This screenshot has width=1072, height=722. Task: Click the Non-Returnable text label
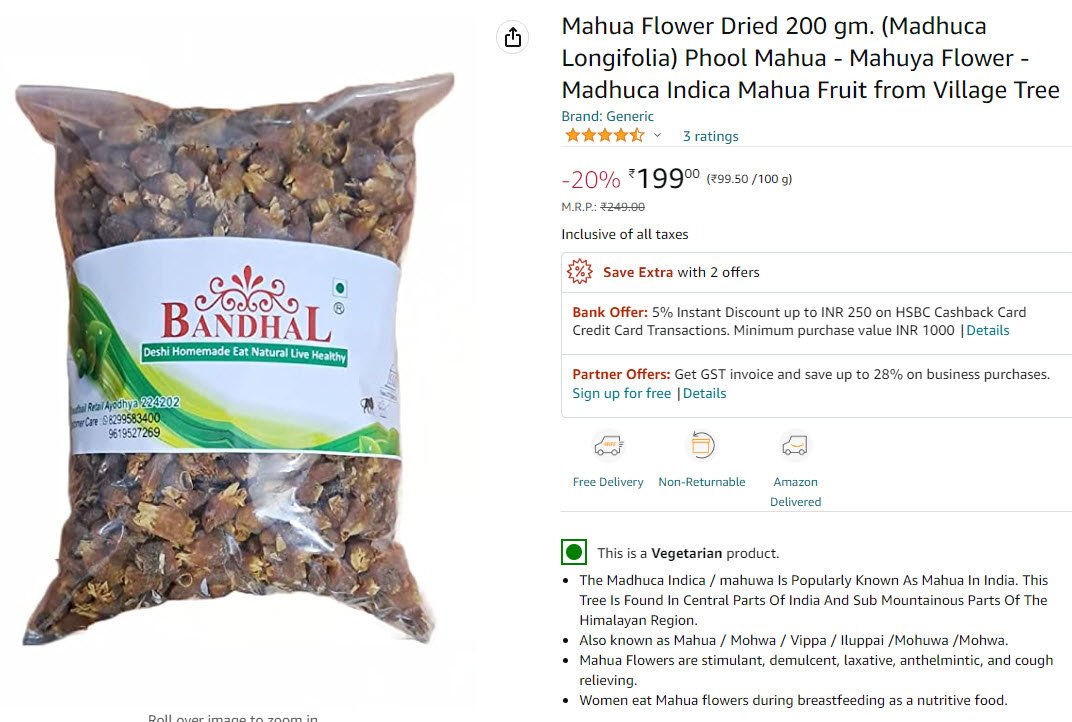(x=701, y=482)
